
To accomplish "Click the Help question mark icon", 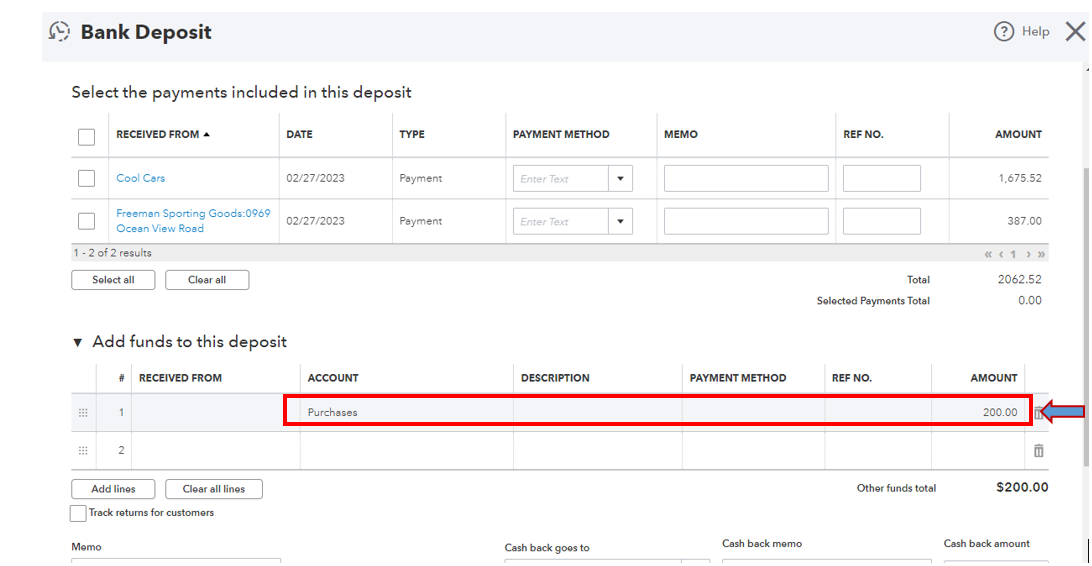I will (1003, 32).
